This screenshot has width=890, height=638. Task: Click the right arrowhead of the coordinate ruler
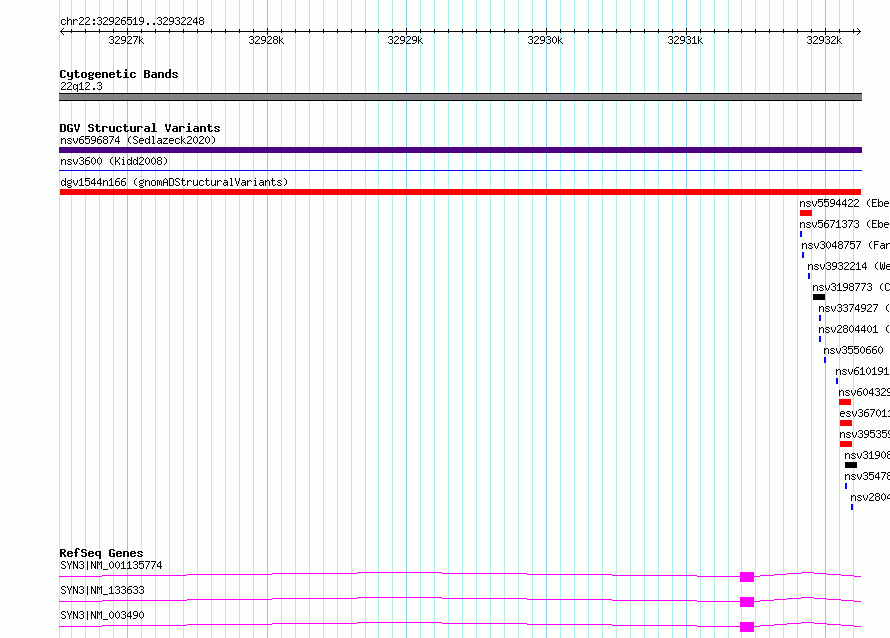pos(858,31)
